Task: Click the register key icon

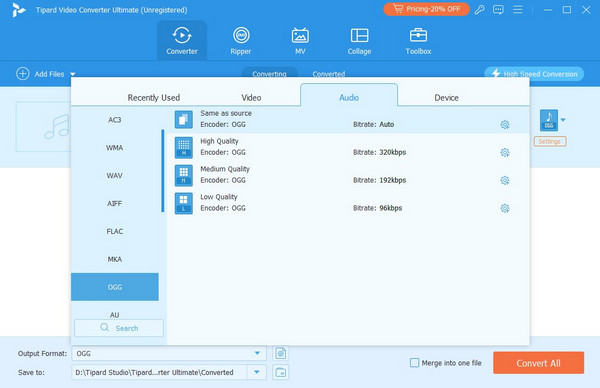Action: click(x=479, y=10)
